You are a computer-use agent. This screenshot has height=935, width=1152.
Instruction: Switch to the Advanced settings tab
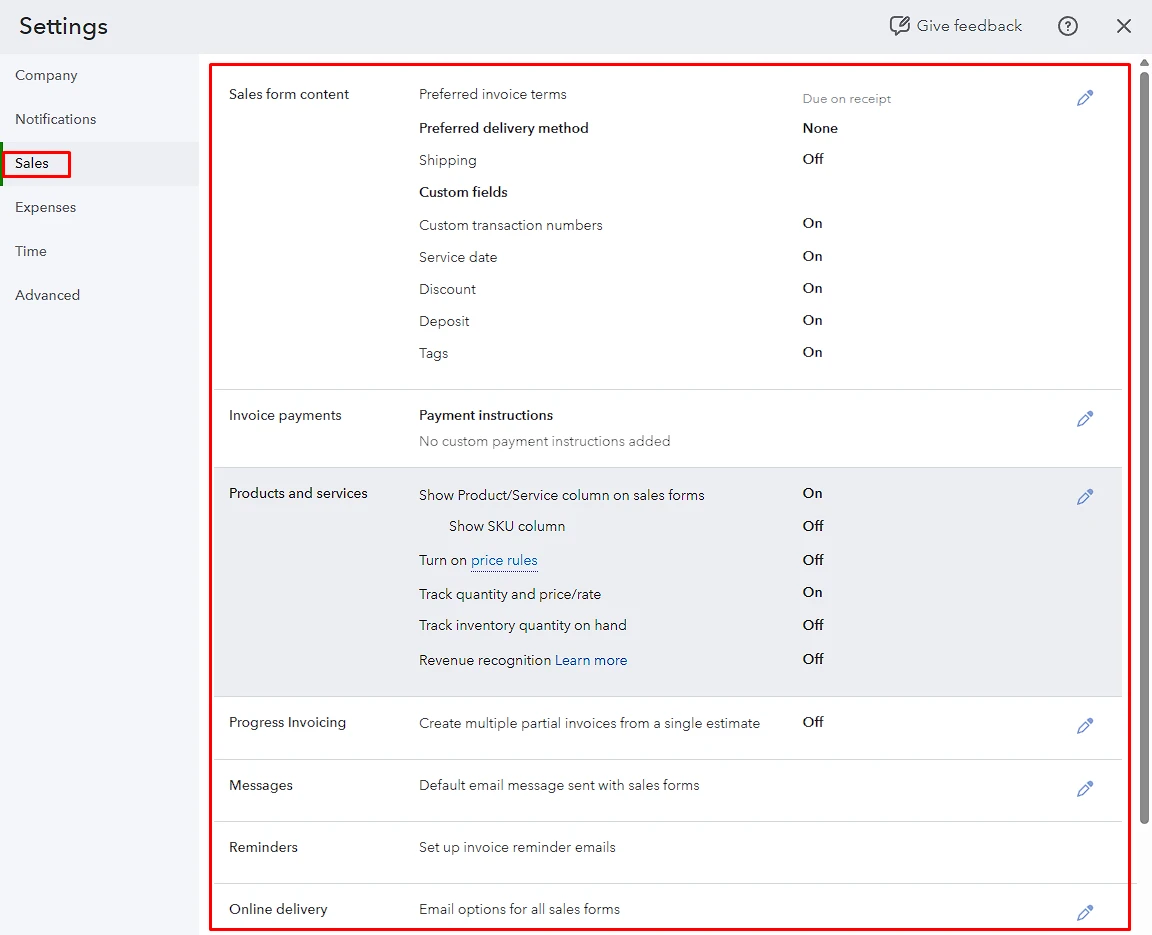[x=47, y=294]
